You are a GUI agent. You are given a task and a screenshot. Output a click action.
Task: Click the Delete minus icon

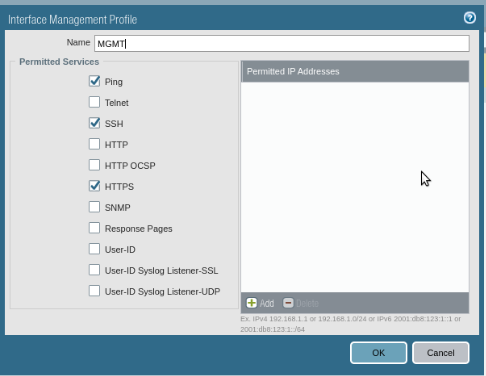point(288,303)
